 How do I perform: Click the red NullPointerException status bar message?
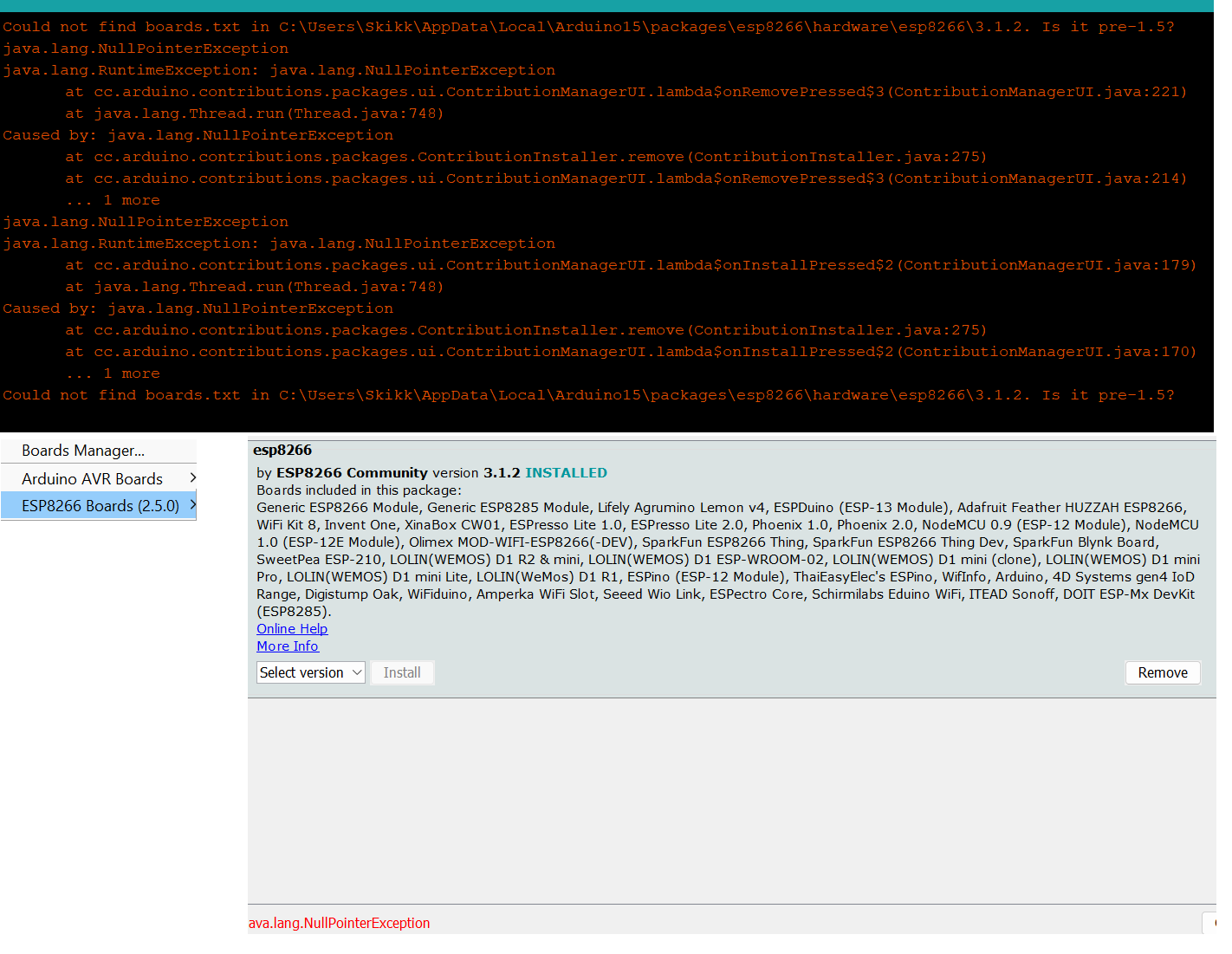pos(340,923)
